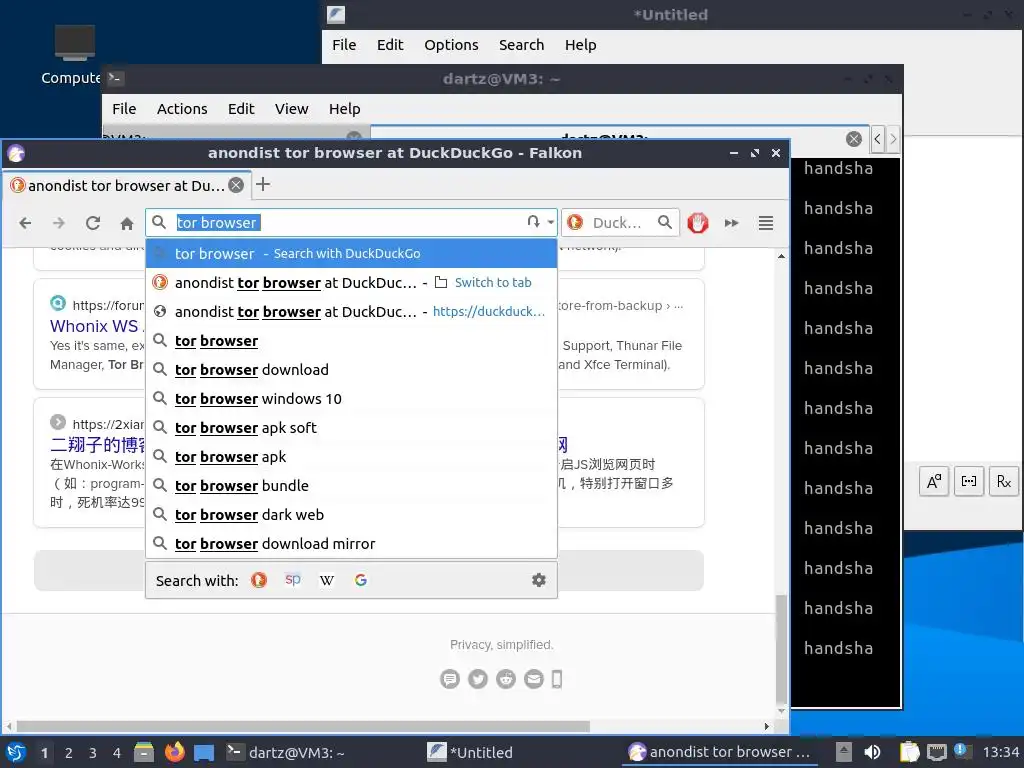Click the AdBlock red hand icon
The height and width of the screenshot is (768, 1024).
click(697, 223)
